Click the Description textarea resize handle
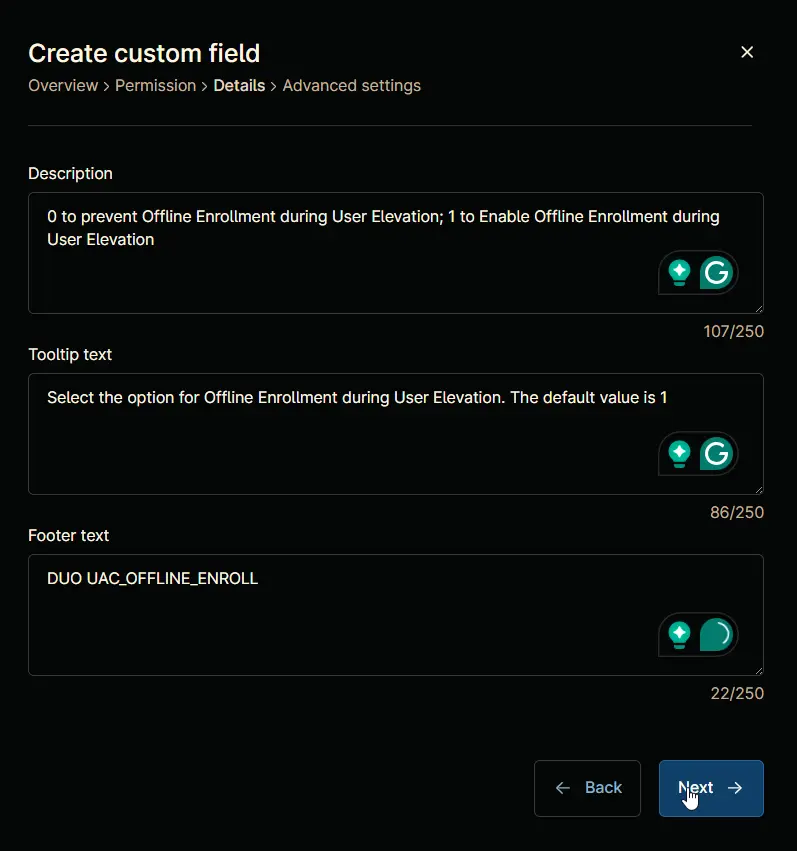This screenshot has width=797, height=851. coord(759,309)
